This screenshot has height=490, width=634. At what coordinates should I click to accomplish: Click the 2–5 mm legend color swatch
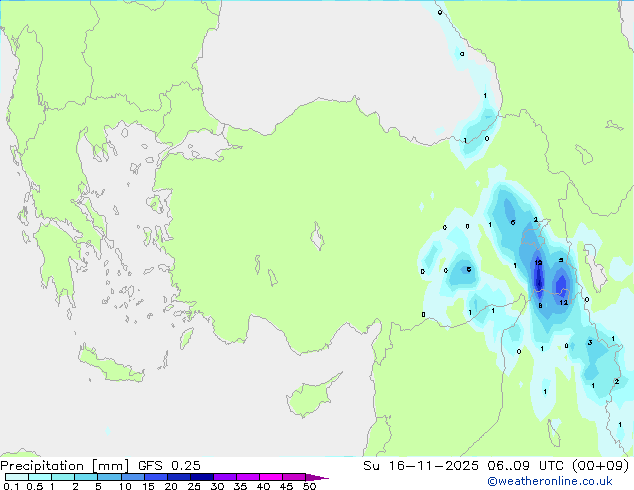pos(86,477)
